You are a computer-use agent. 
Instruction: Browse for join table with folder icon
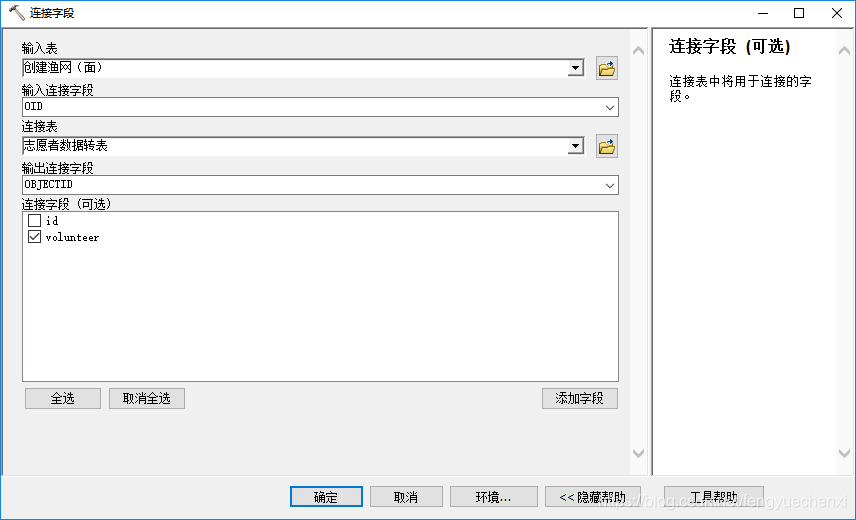point(607,146)
